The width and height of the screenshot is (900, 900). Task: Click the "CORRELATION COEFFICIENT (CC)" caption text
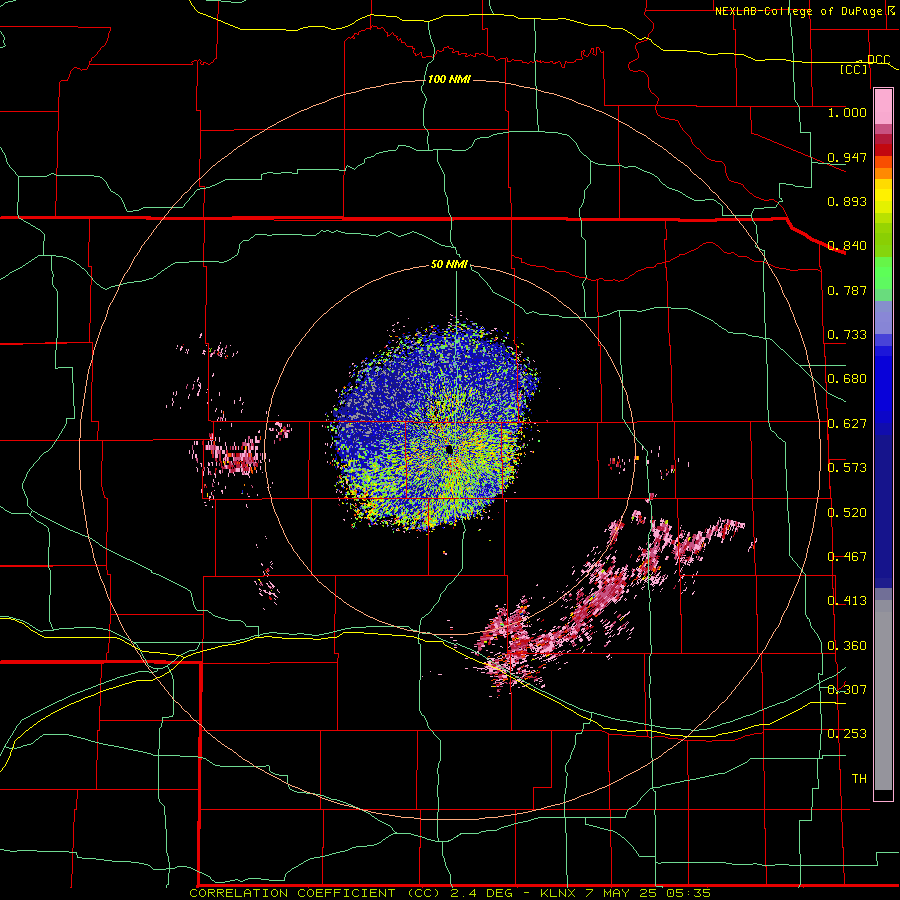click(x=316, y=893)
